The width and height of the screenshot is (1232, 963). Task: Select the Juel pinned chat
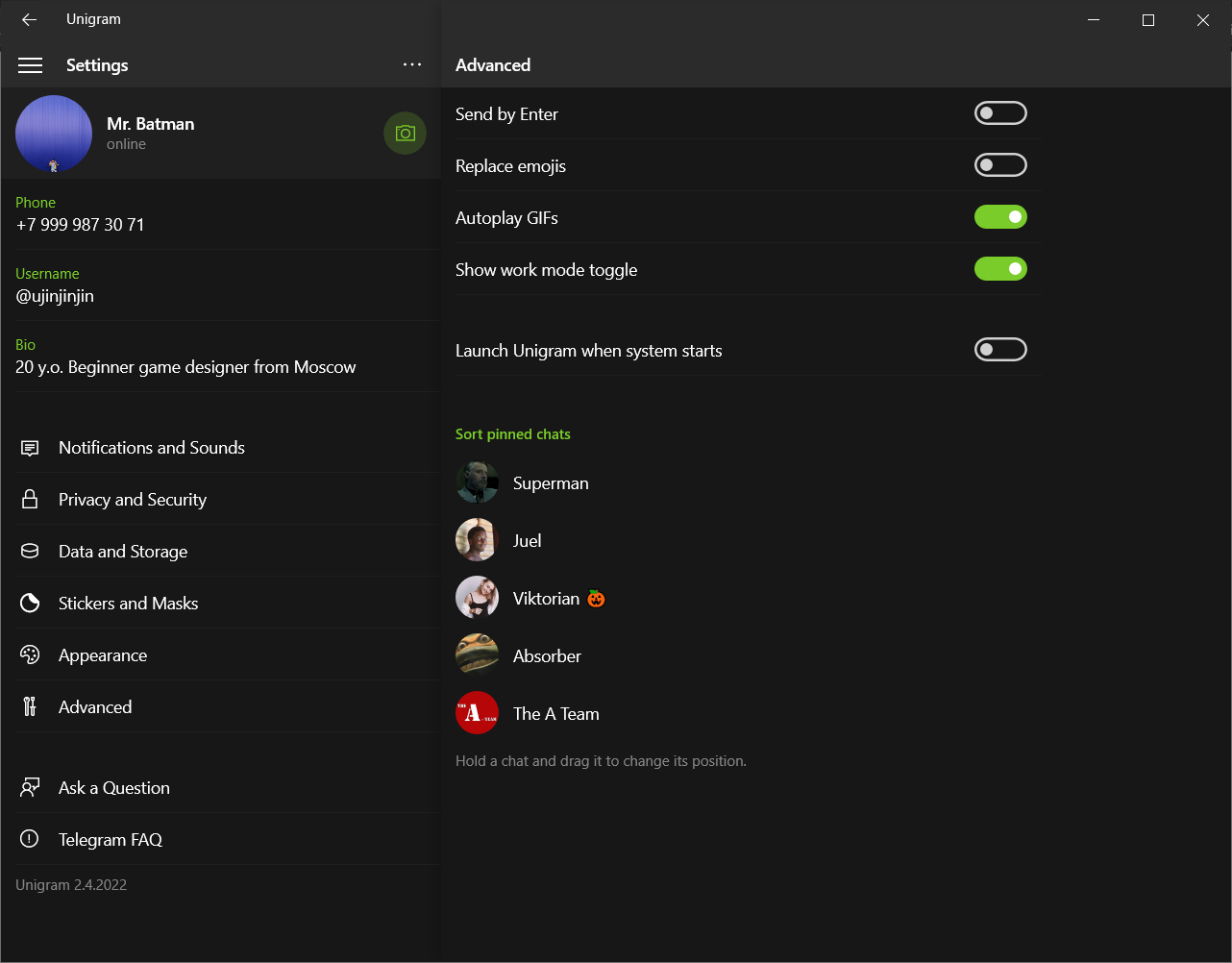tap(748, 541)
